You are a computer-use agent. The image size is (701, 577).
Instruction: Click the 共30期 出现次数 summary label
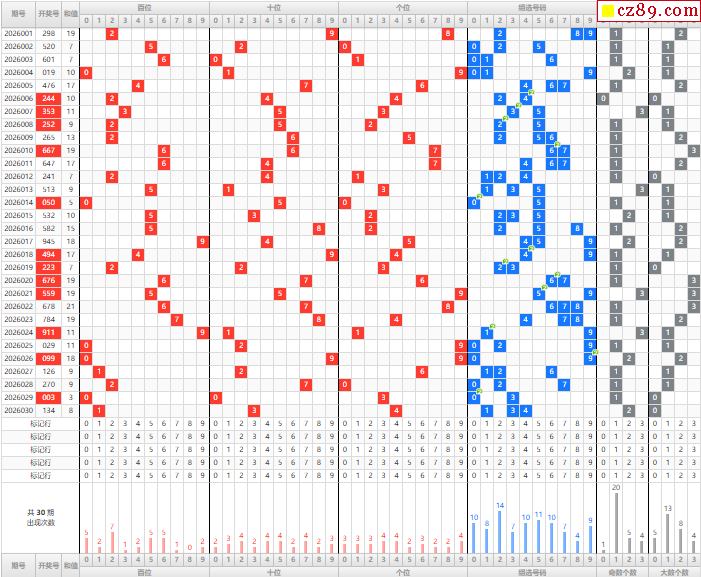pyautogui.click(x=40, y=516)
